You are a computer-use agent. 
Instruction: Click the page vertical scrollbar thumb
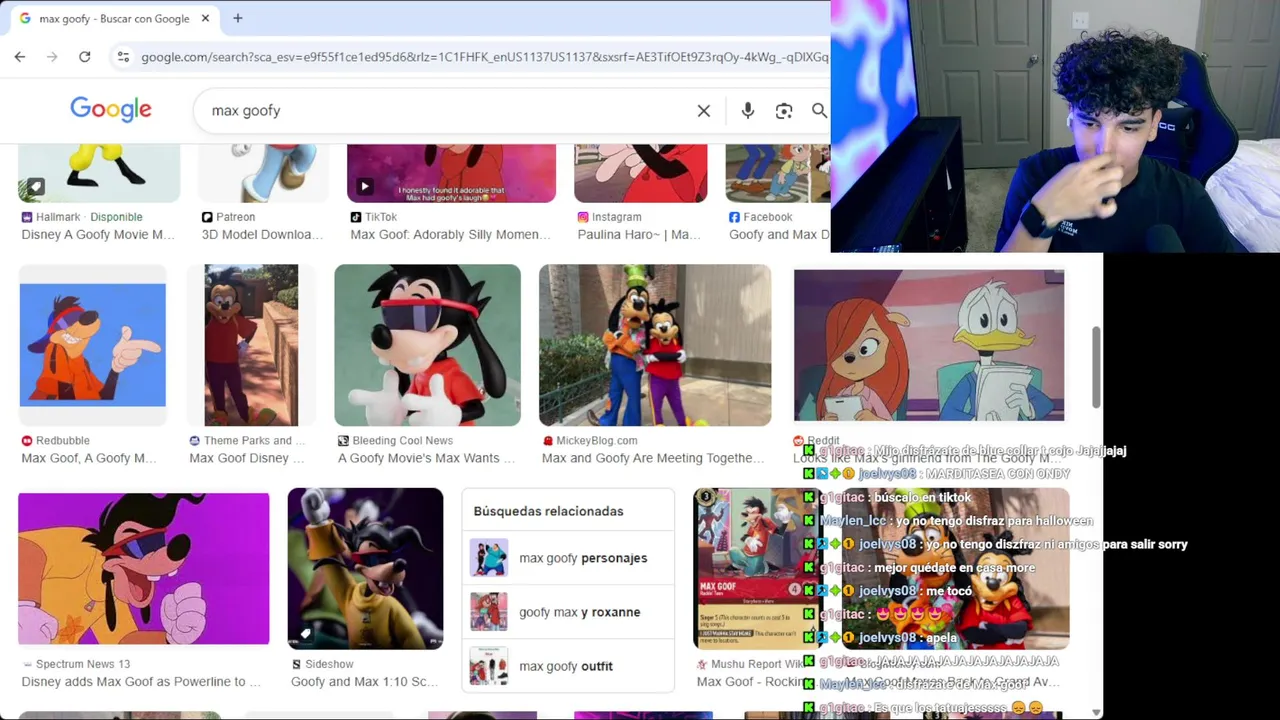tap(1096, 367)
